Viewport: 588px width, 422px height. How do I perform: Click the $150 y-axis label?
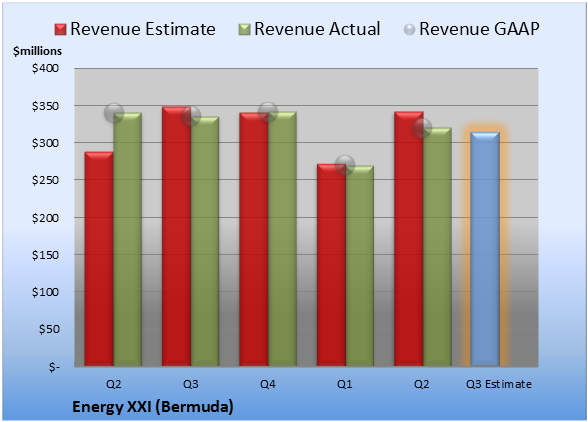pyautogui.click(x=45, y=255)
